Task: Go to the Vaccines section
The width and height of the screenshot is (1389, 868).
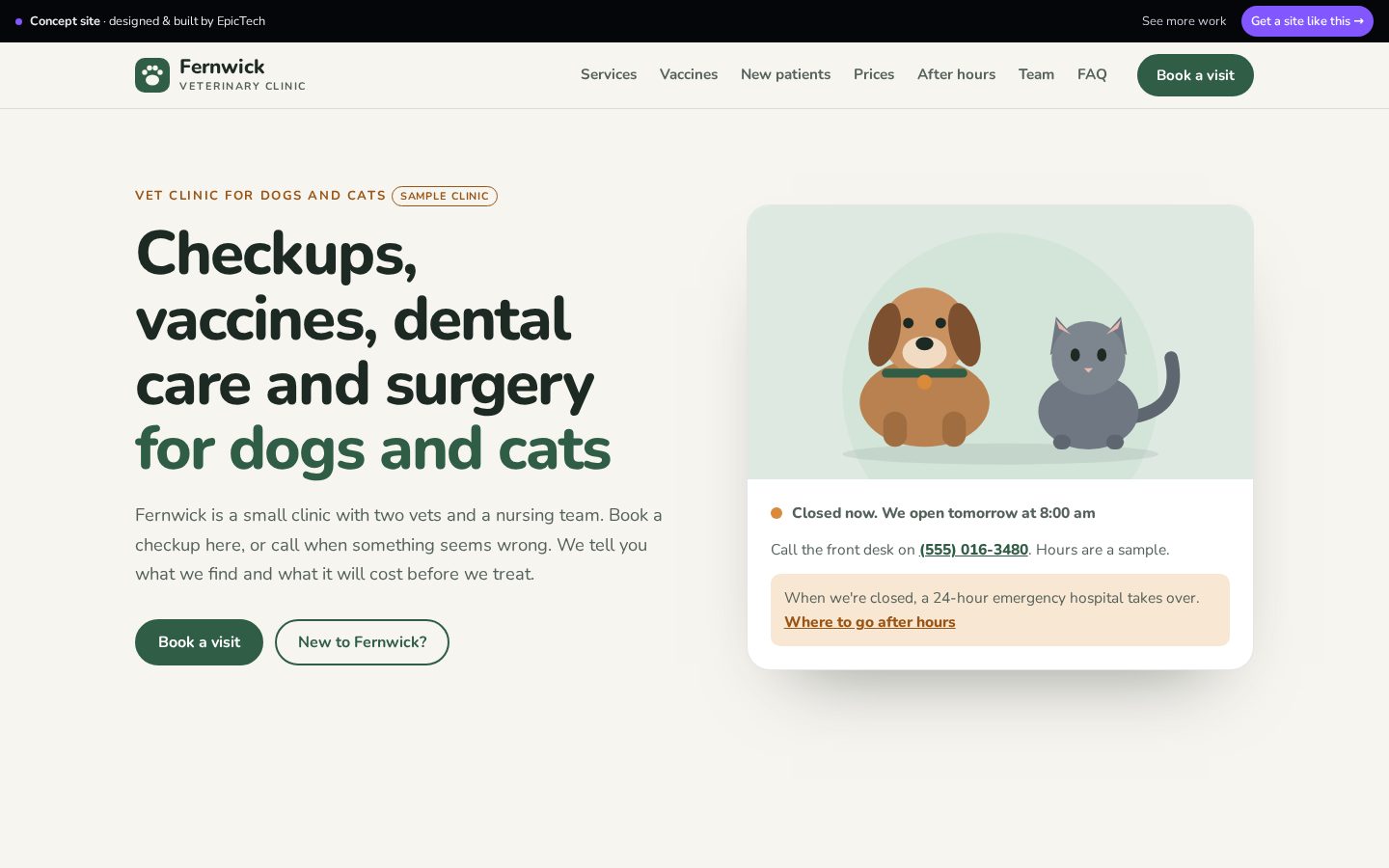Action: 689,74
